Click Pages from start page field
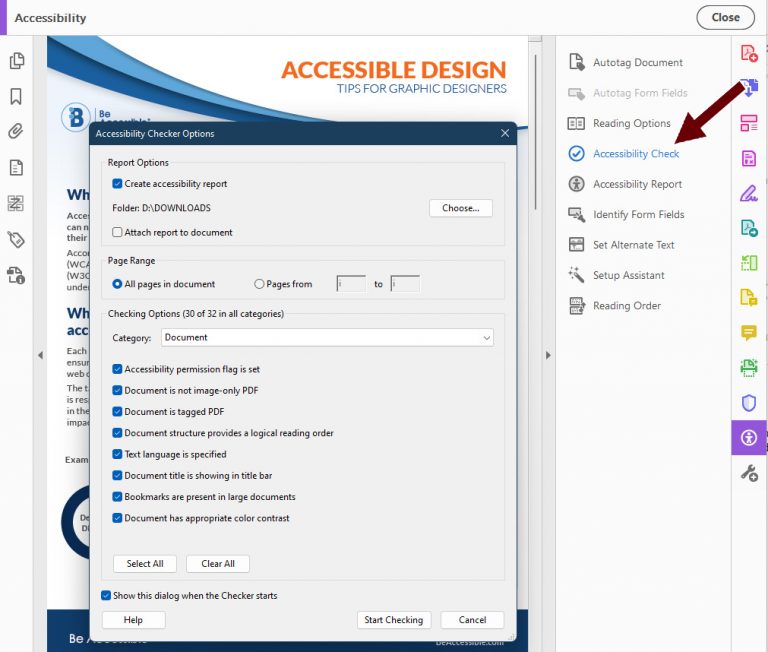The height and width of the screenshot is (652, 768). pyautogui.click(x=351, y=284)
